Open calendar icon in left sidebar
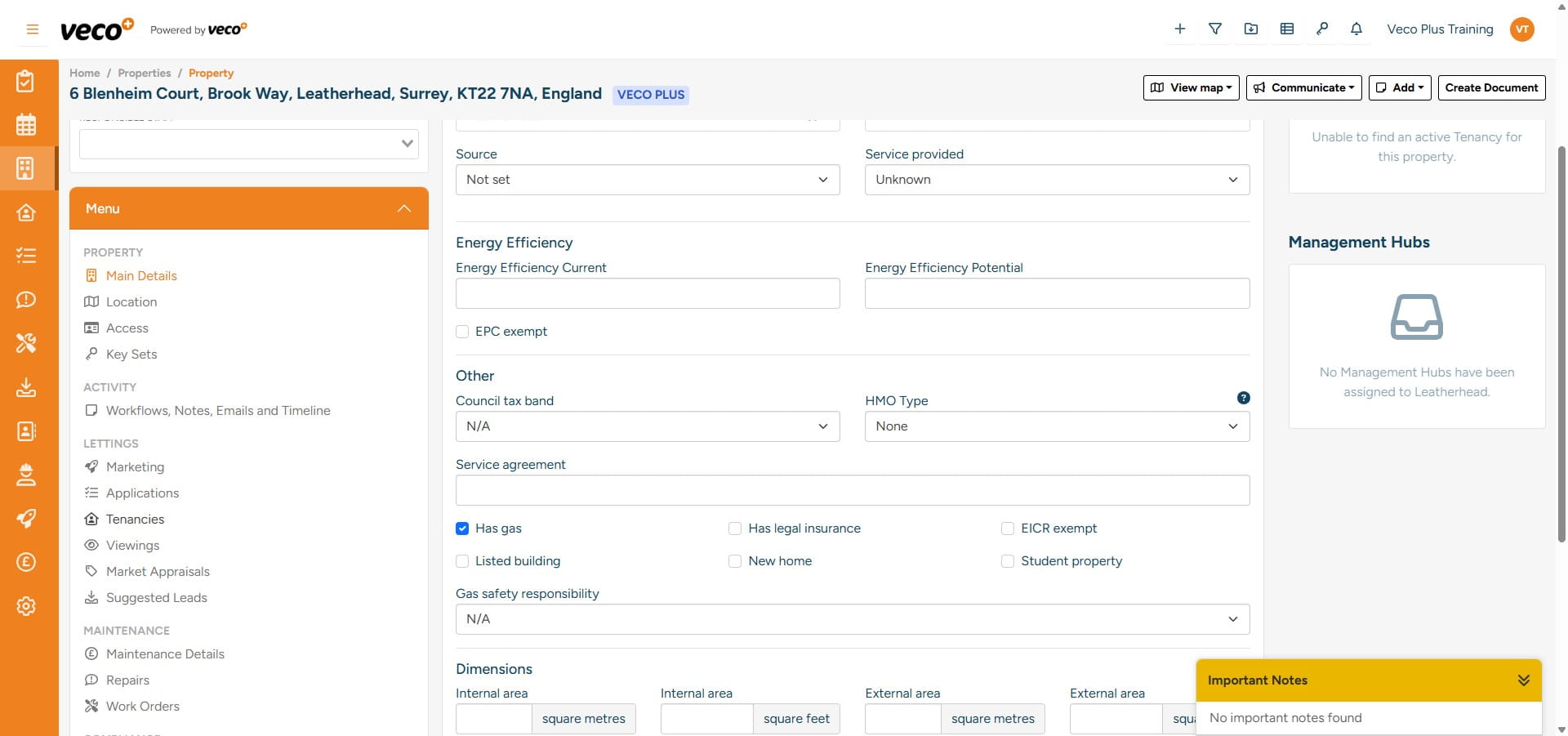The image size is (1568, 736). [26, 125]
